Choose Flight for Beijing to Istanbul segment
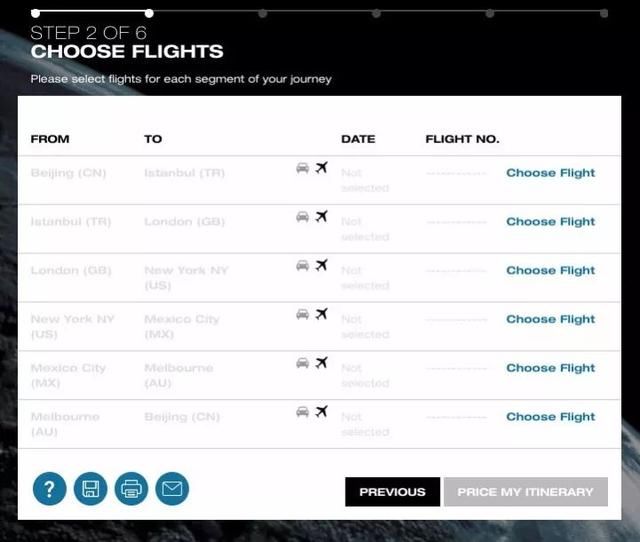The width and height of the screenshot is (640, 542). (551, 173)
